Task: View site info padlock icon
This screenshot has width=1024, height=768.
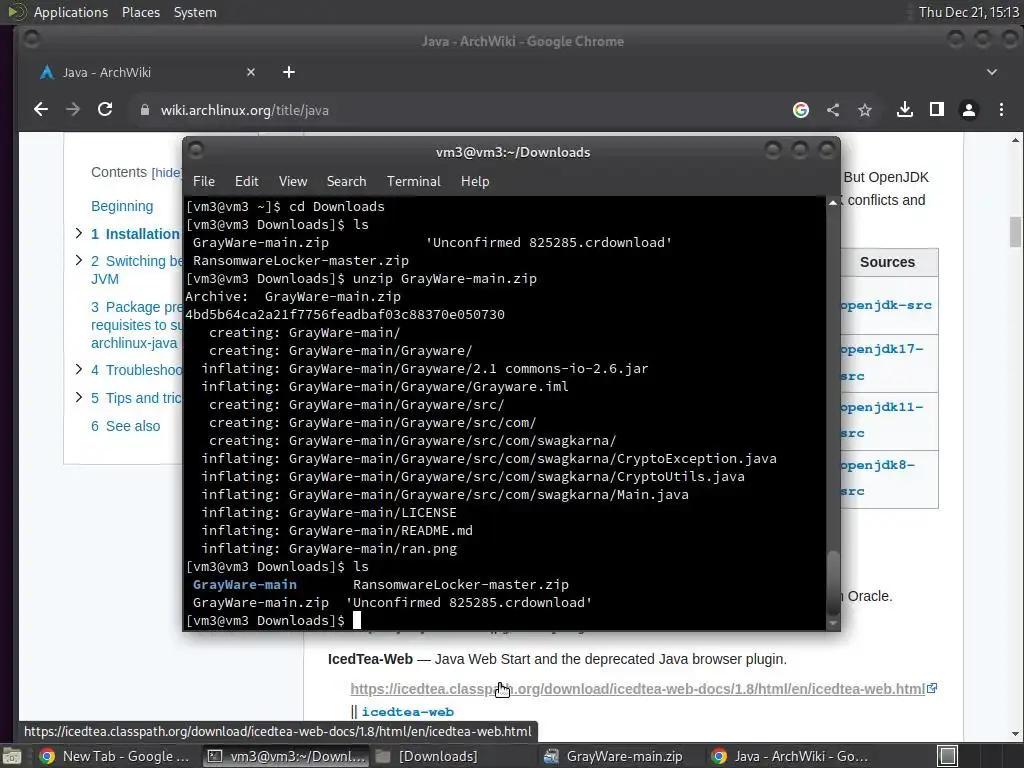Action: coord(145,110)
